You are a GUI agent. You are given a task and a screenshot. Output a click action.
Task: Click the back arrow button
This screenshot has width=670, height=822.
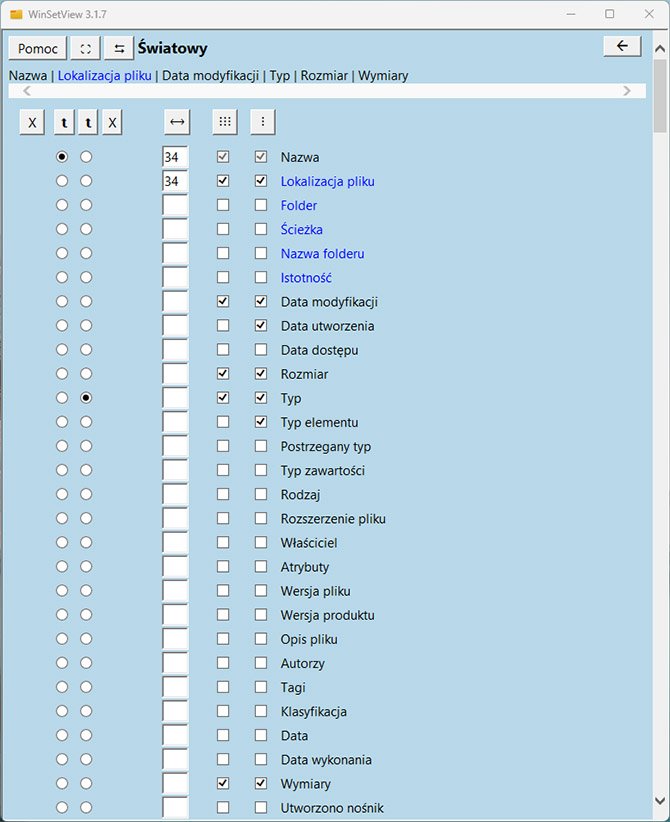tap(622, 46)
